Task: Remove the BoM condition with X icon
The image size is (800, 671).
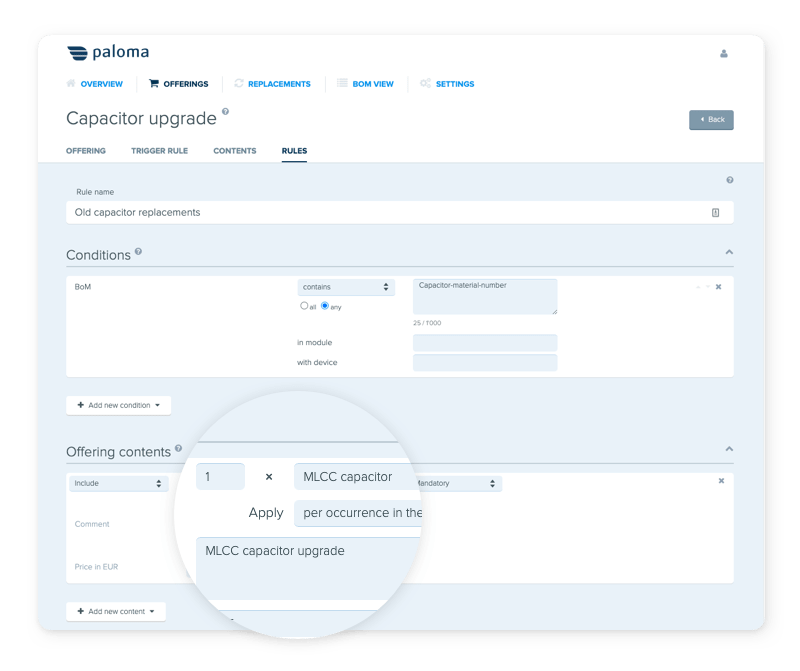Action: [718, 287]
